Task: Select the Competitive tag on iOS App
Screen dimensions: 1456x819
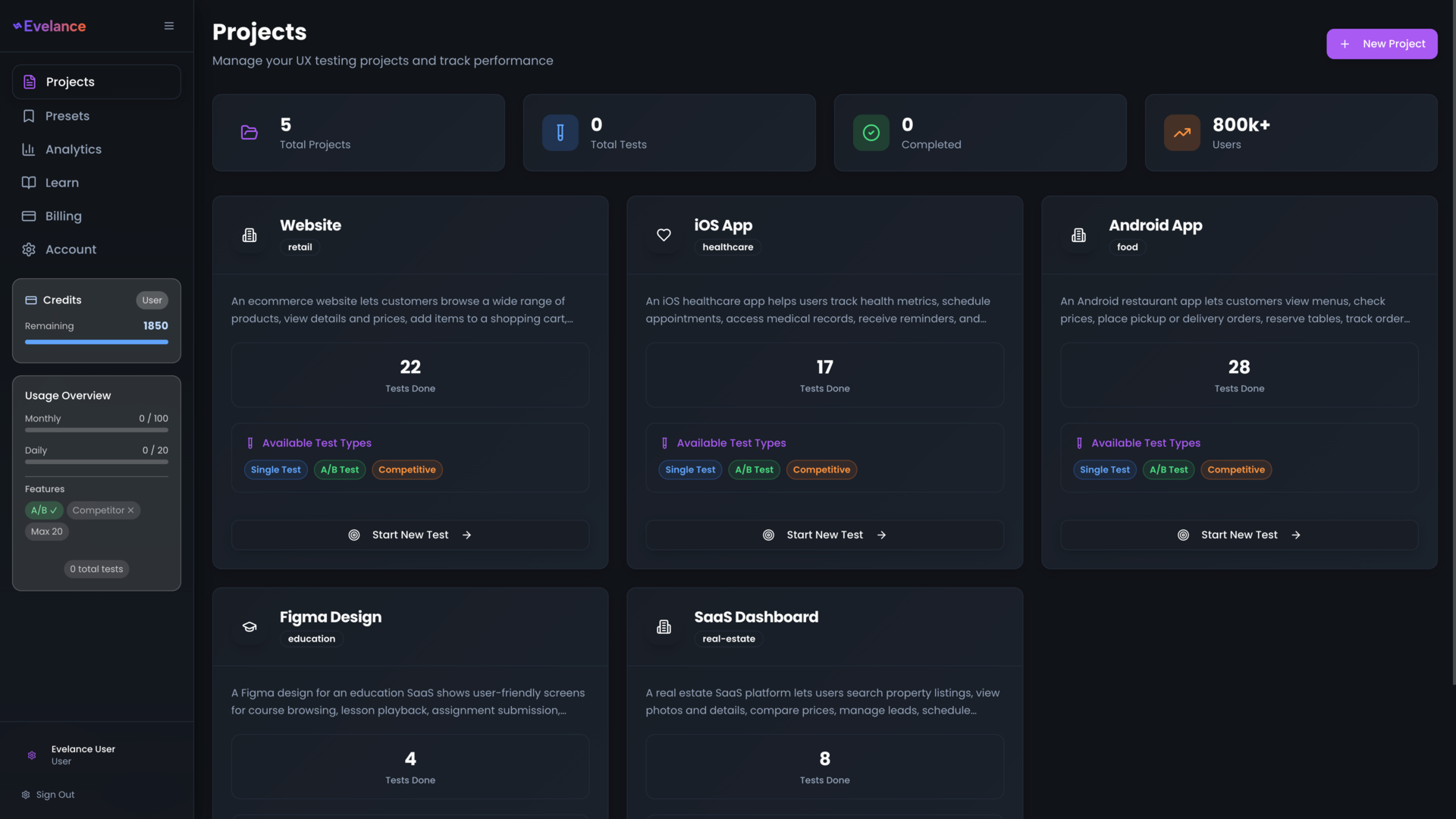Action: tap(821, 470)
